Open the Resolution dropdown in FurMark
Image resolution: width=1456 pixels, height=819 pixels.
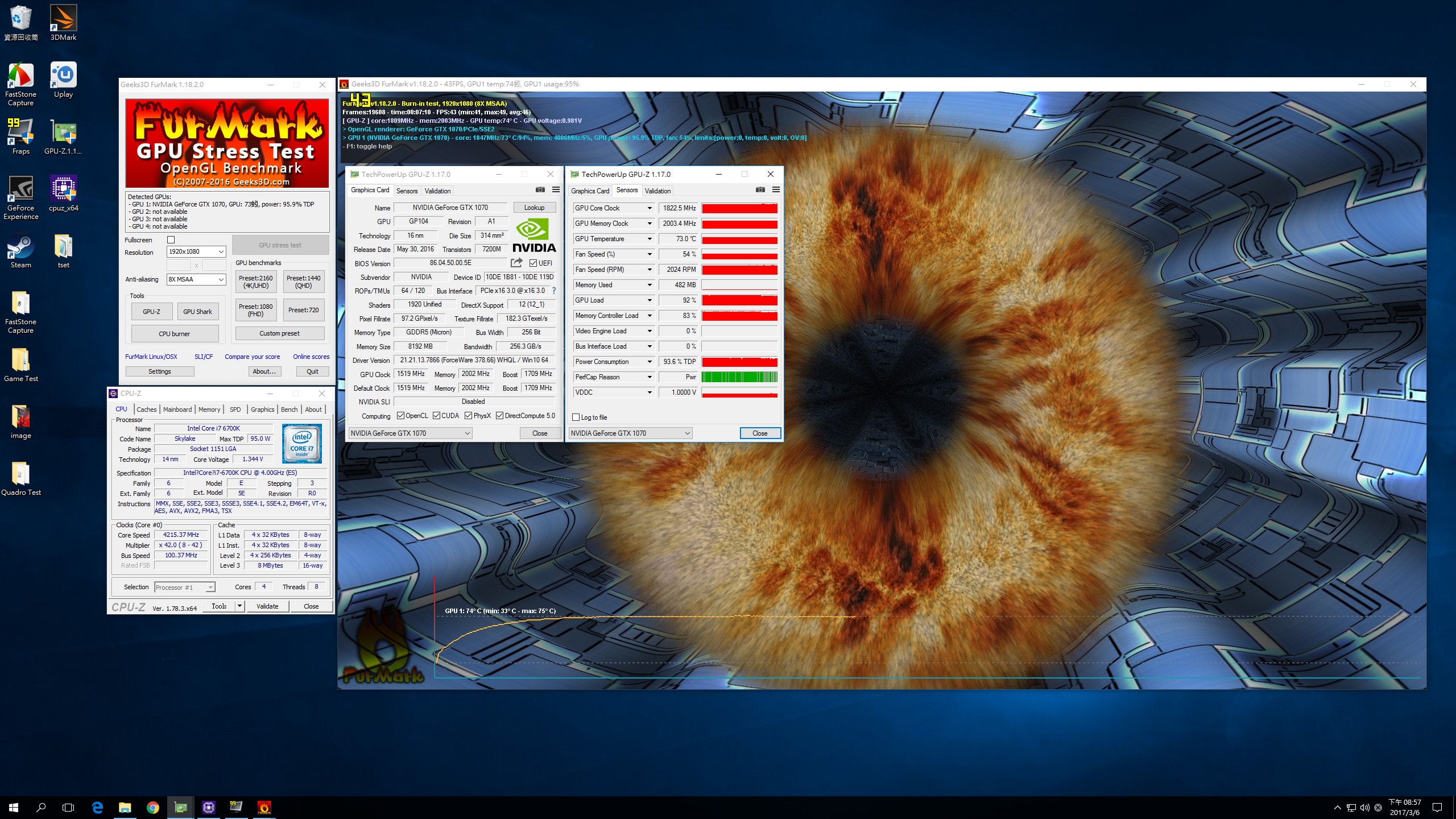coord(196,251)
